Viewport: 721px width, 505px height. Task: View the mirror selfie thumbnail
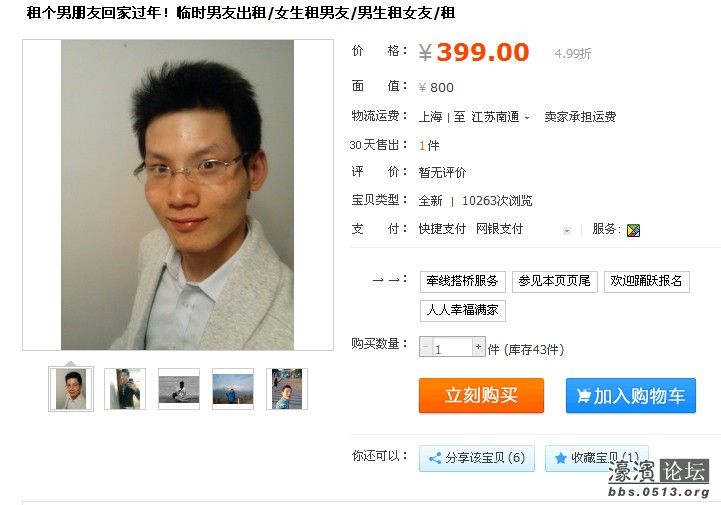(x=125, y=389)
